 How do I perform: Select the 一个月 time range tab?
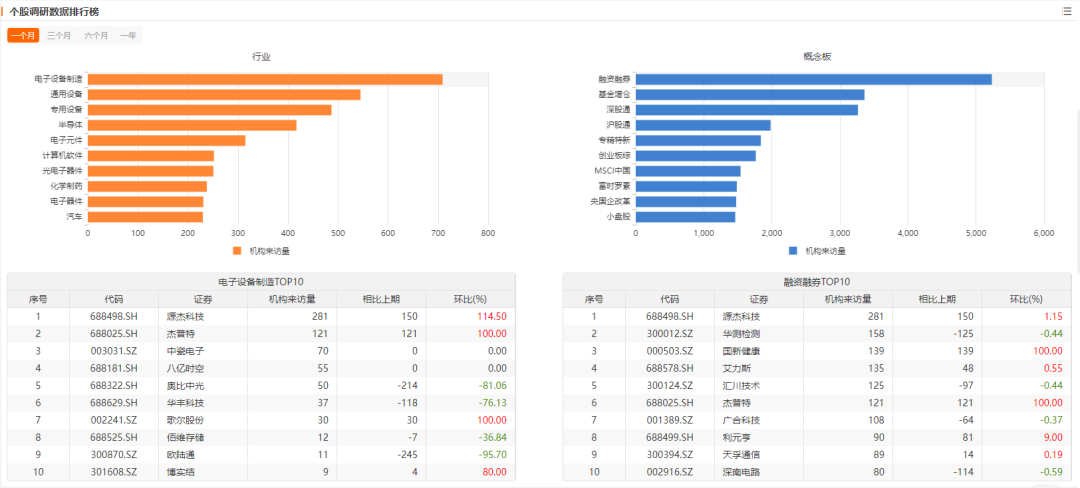point(23,36)
